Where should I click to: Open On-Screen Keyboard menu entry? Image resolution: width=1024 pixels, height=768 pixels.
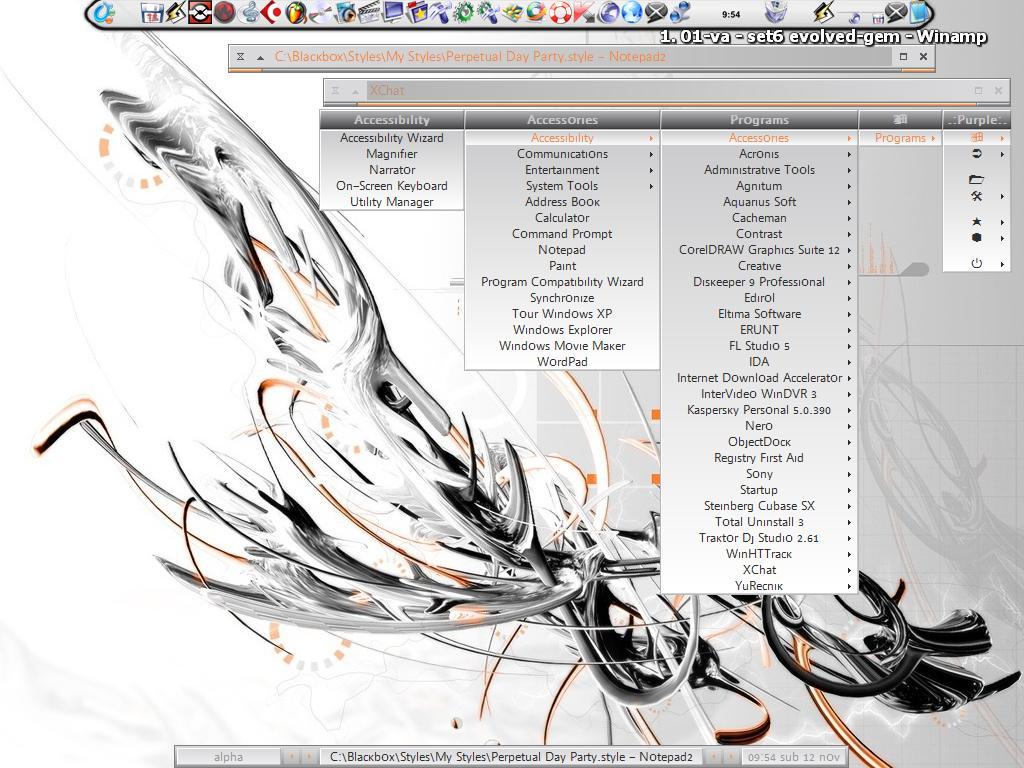pos(392,186)
